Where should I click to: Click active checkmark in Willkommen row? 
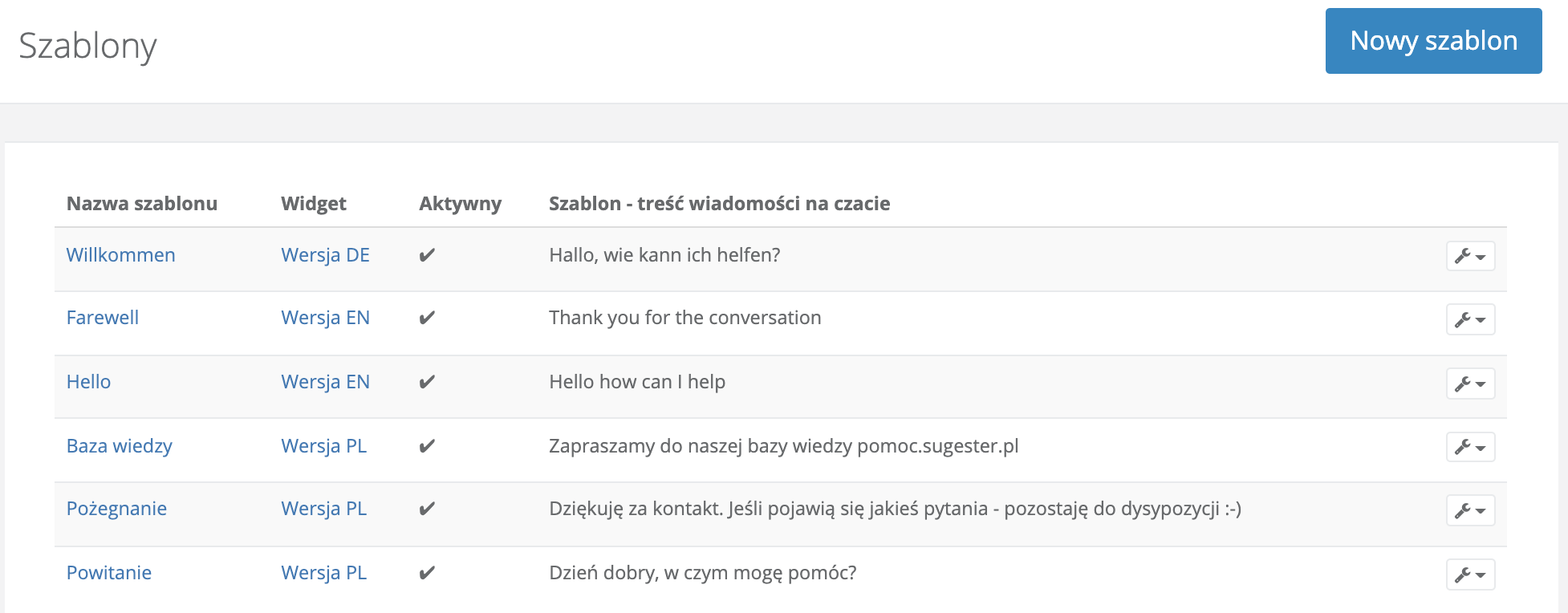(427, 255)
